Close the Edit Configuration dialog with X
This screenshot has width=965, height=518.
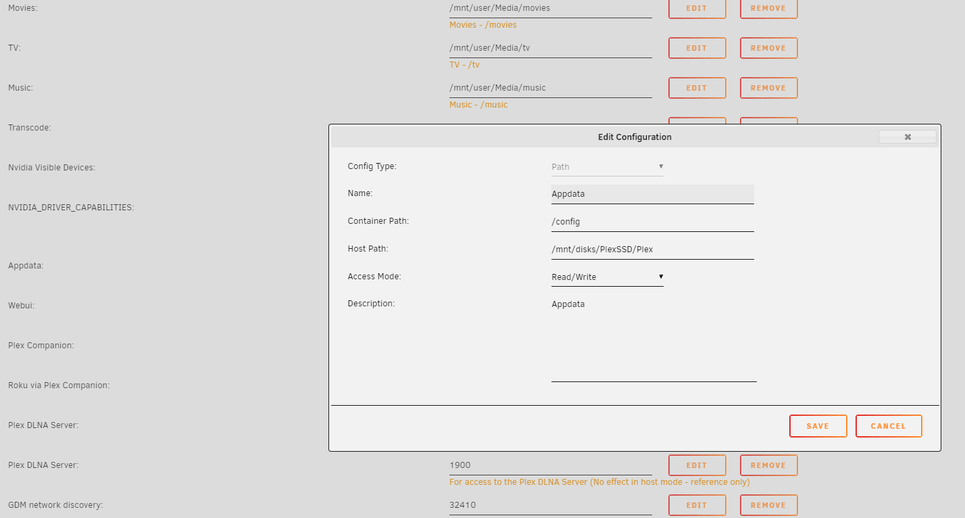(907, 137)
